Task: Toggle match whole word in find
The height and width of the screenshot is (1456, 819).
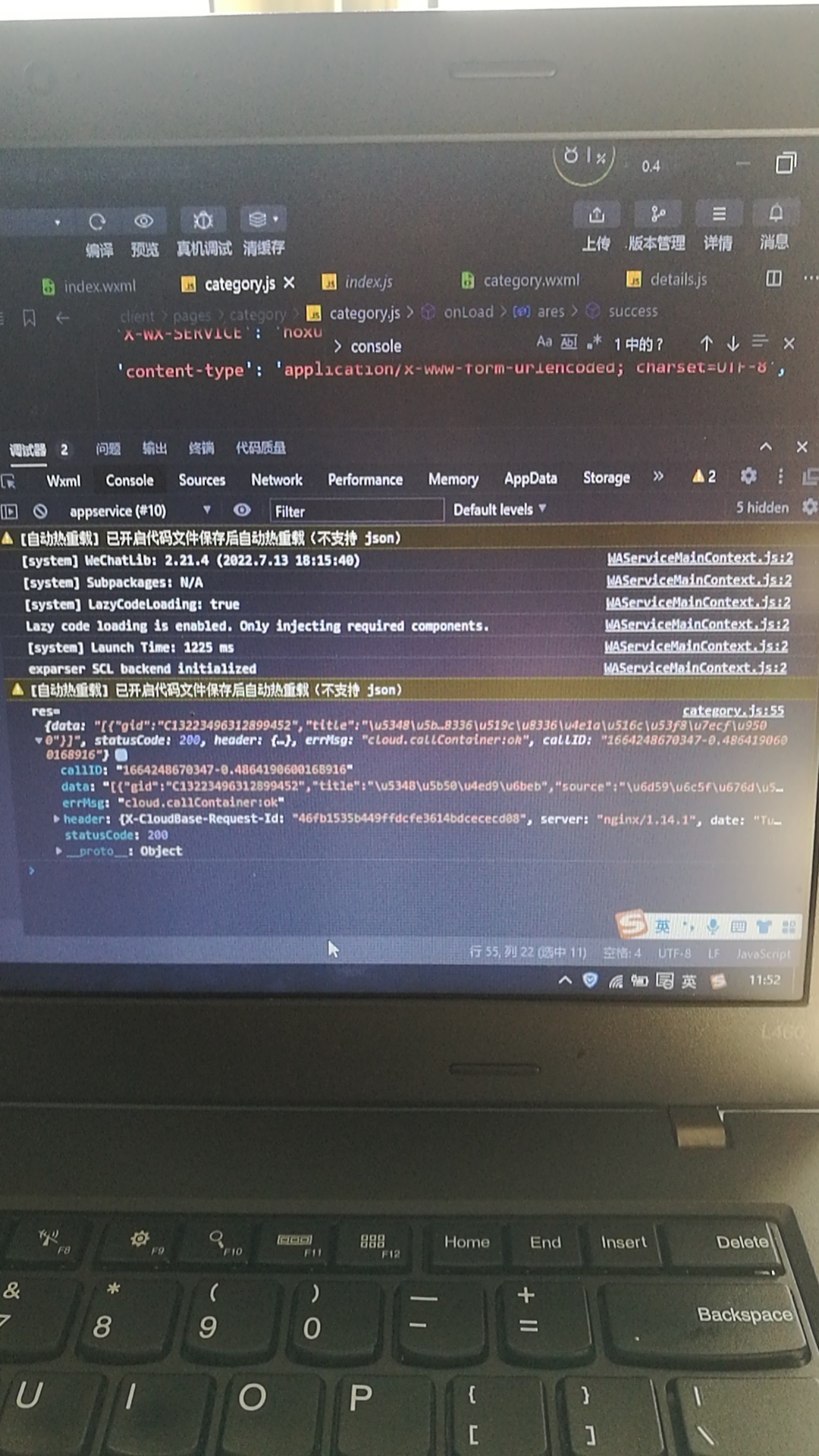Action: pyautogui.click(x=570, y=341)
